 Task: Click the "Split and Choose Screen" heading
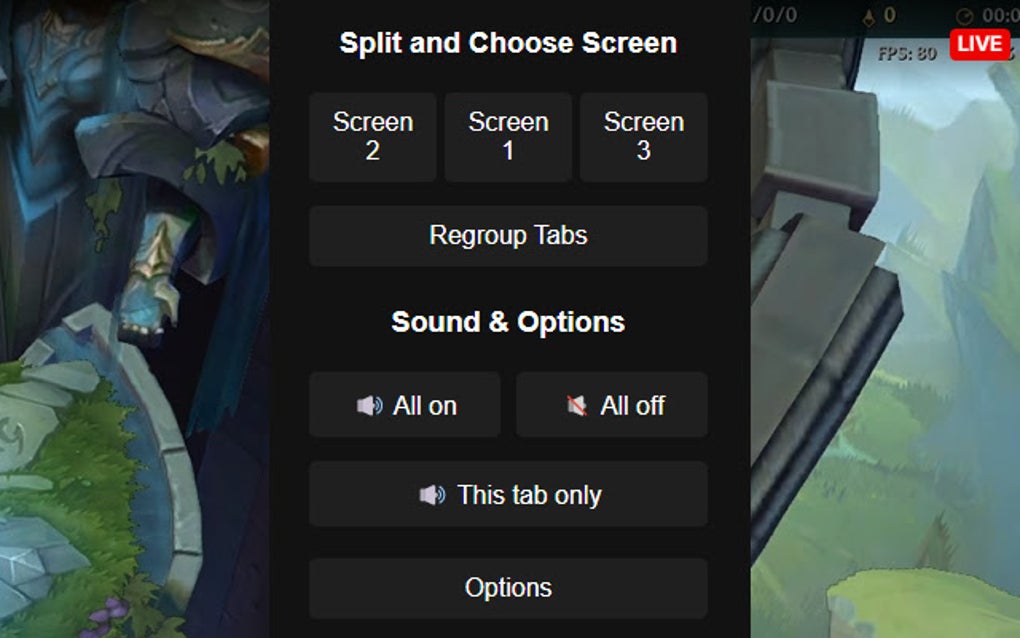point(508,42)
